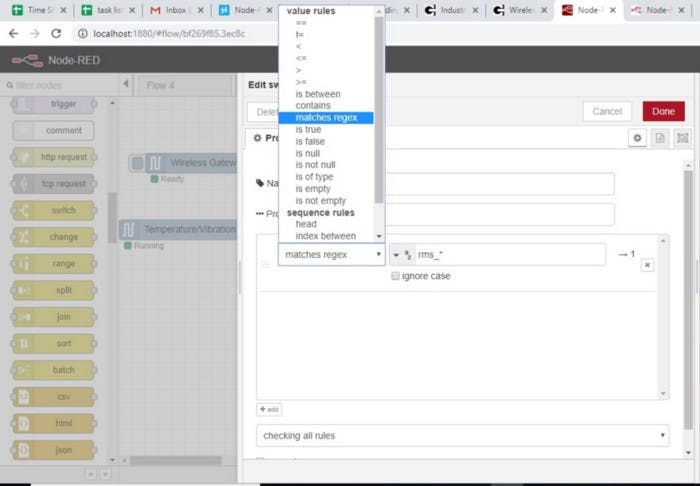
Task: Switch to the Flow 4 tab
Action: coord(160,85)
